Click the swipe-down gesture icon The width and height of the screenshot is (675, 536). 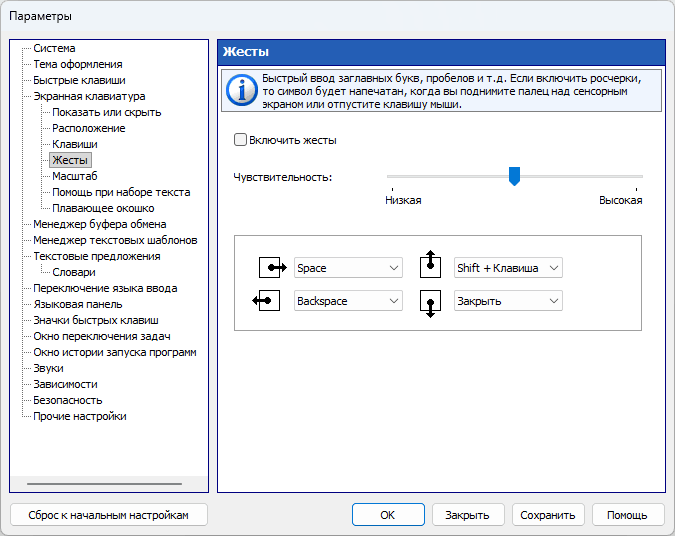430,304
